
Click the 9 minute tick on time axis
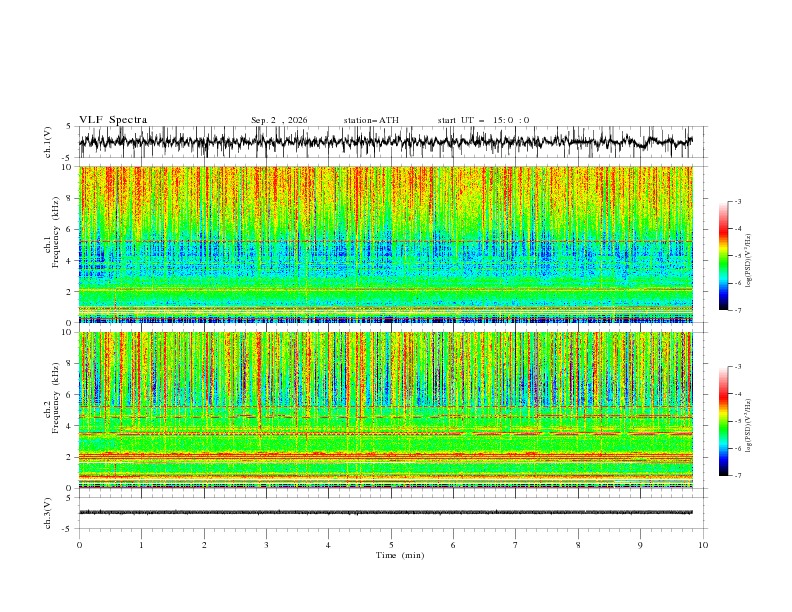point(640,545)
